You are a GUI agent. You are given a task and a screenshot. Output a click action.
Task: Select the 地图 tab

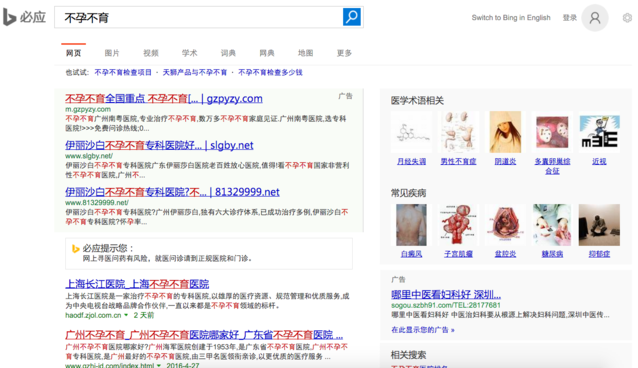point(305,53)
